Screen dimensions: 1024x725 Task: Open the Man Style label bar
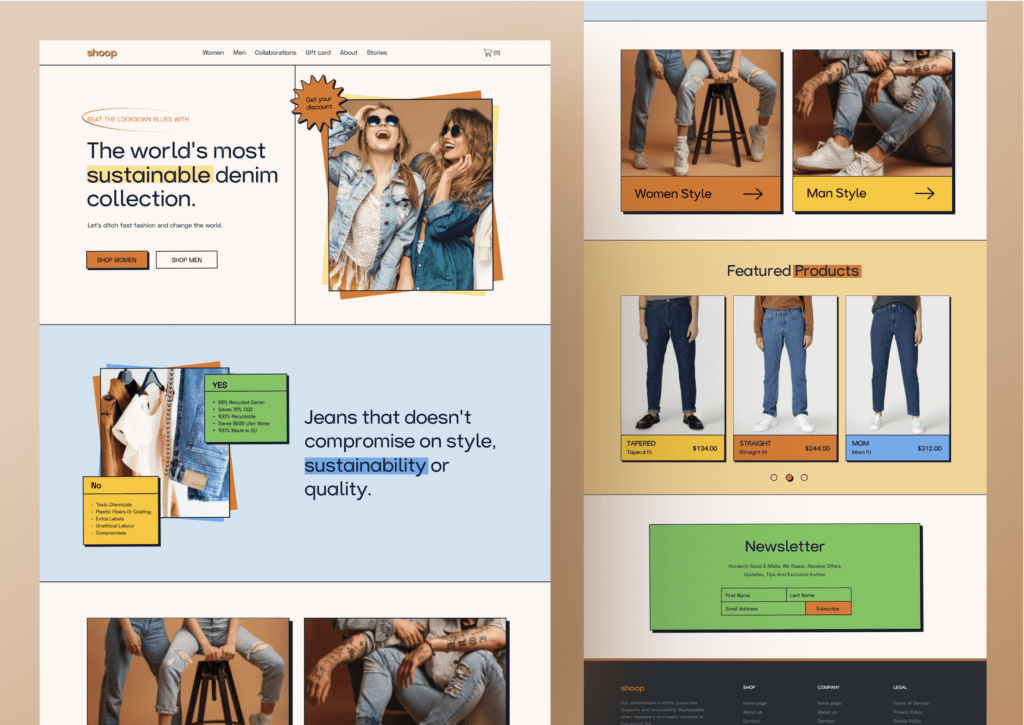point(872,193)
